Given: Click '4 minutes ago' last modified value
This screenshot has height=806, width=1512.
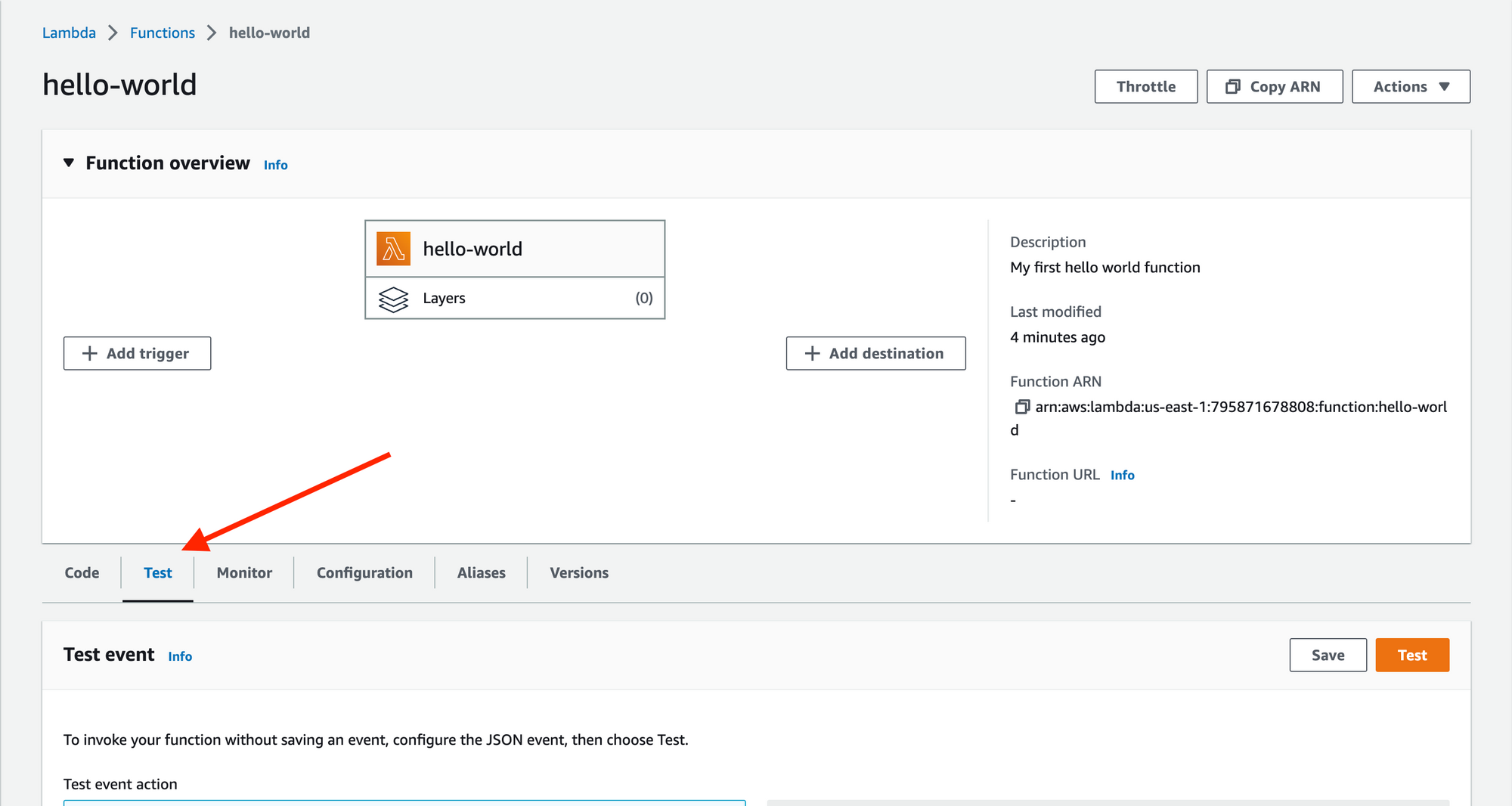Looking at the screenshot, I should [1058, 337].
